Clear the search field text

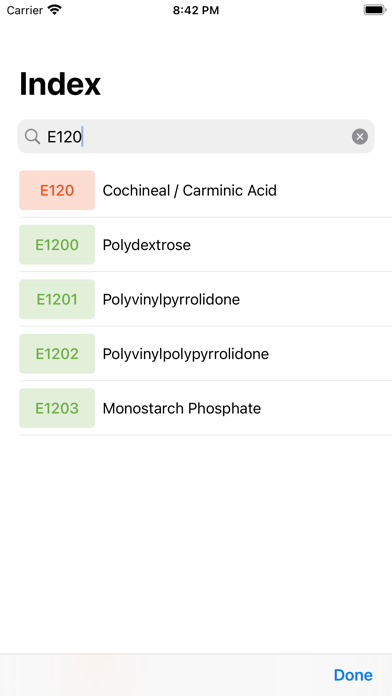[360, 137]
